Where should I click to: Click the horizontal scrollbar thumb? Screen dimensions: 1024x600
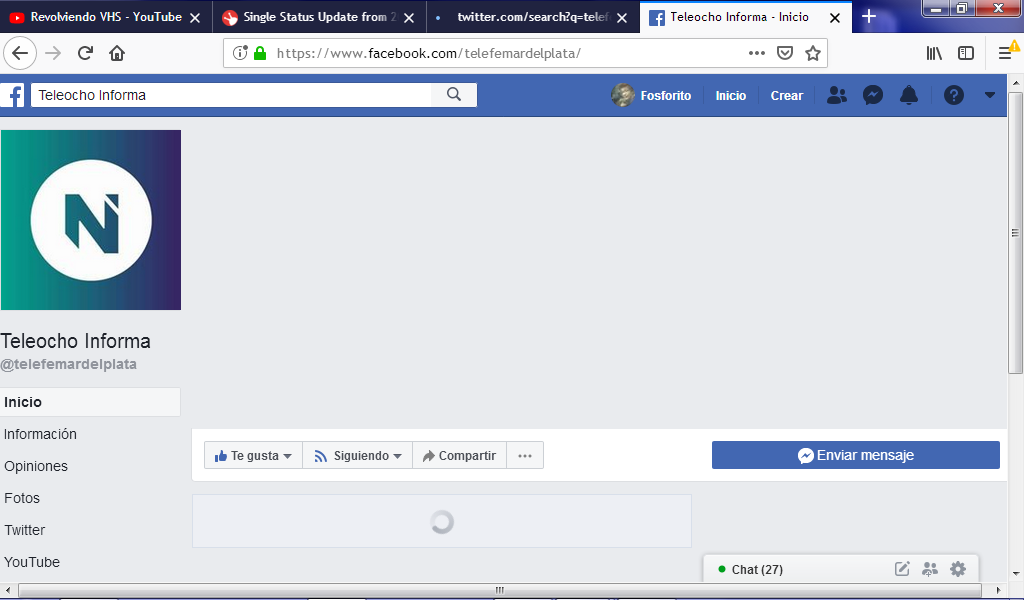click(500, 590)
